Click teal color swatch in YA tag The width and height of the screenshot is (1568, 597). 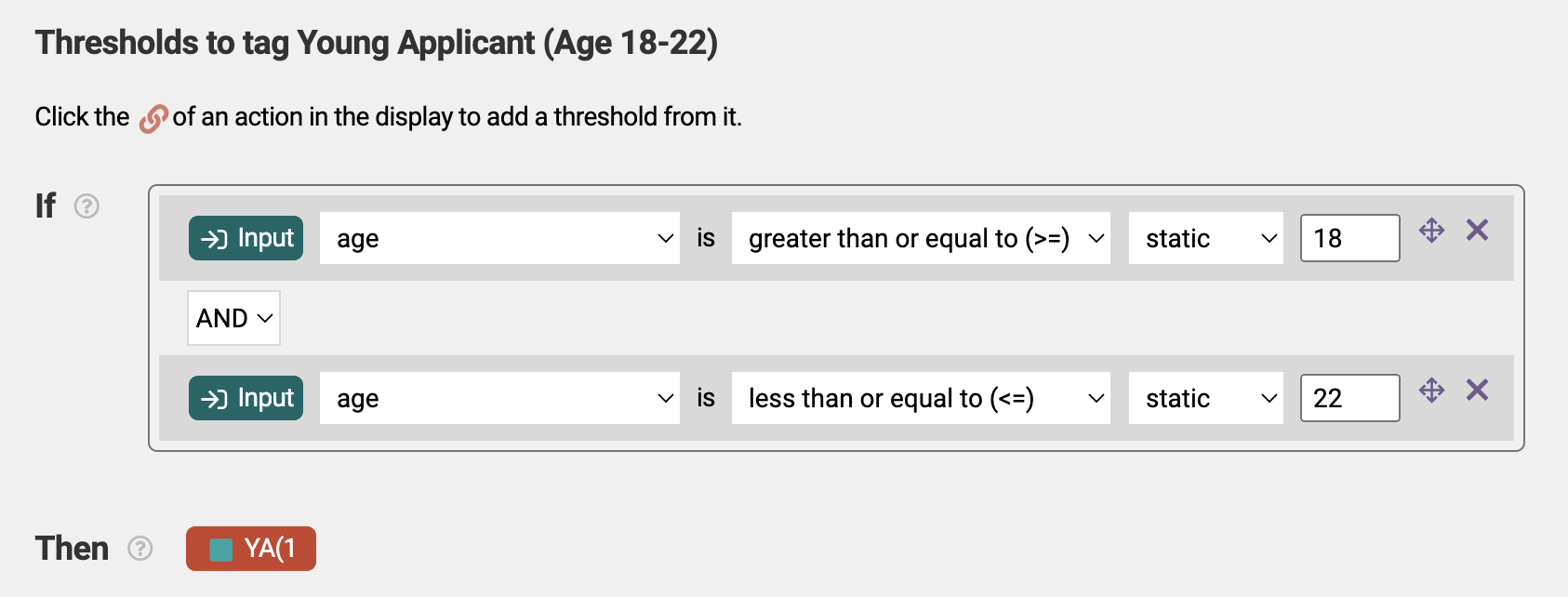(221, 550)
